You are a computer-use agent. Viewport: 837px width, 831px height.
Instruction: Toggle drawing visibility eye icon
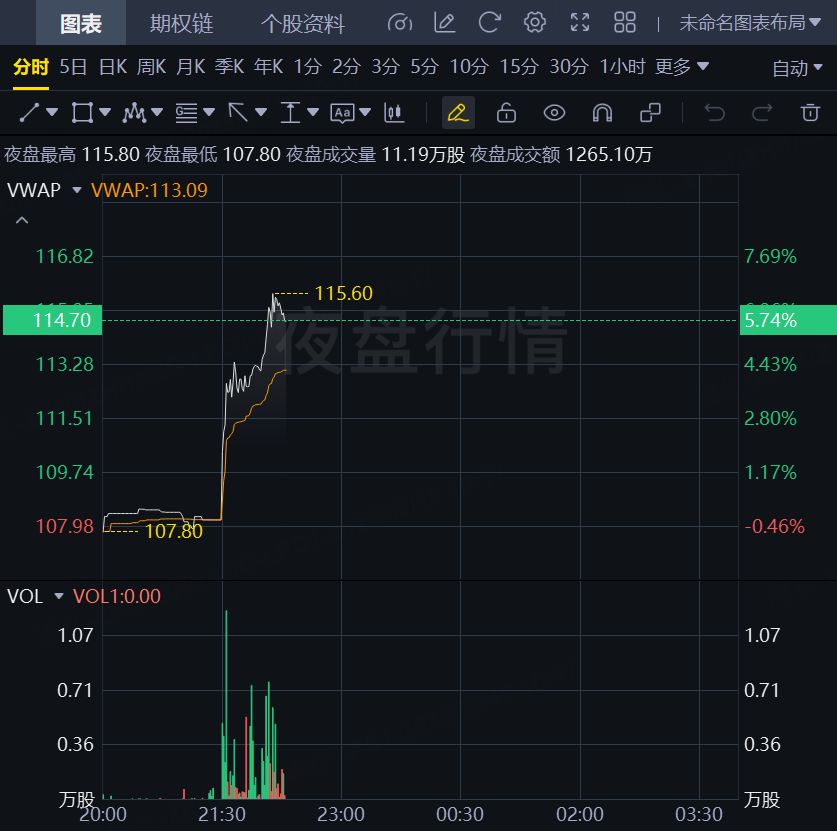tap(554, 112)
